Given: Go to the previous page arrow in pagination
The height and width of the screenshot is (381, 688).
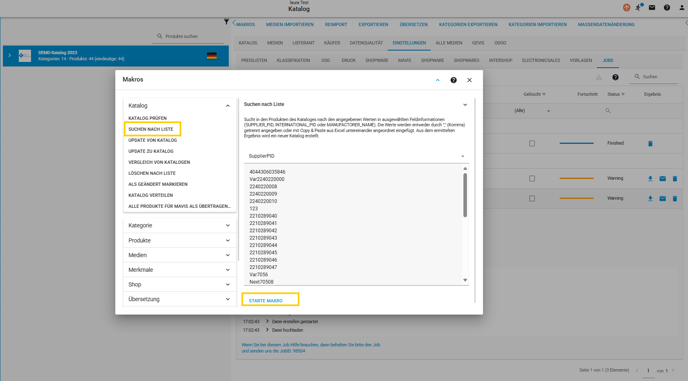Looking at the screenshot, I should point(637,370).
